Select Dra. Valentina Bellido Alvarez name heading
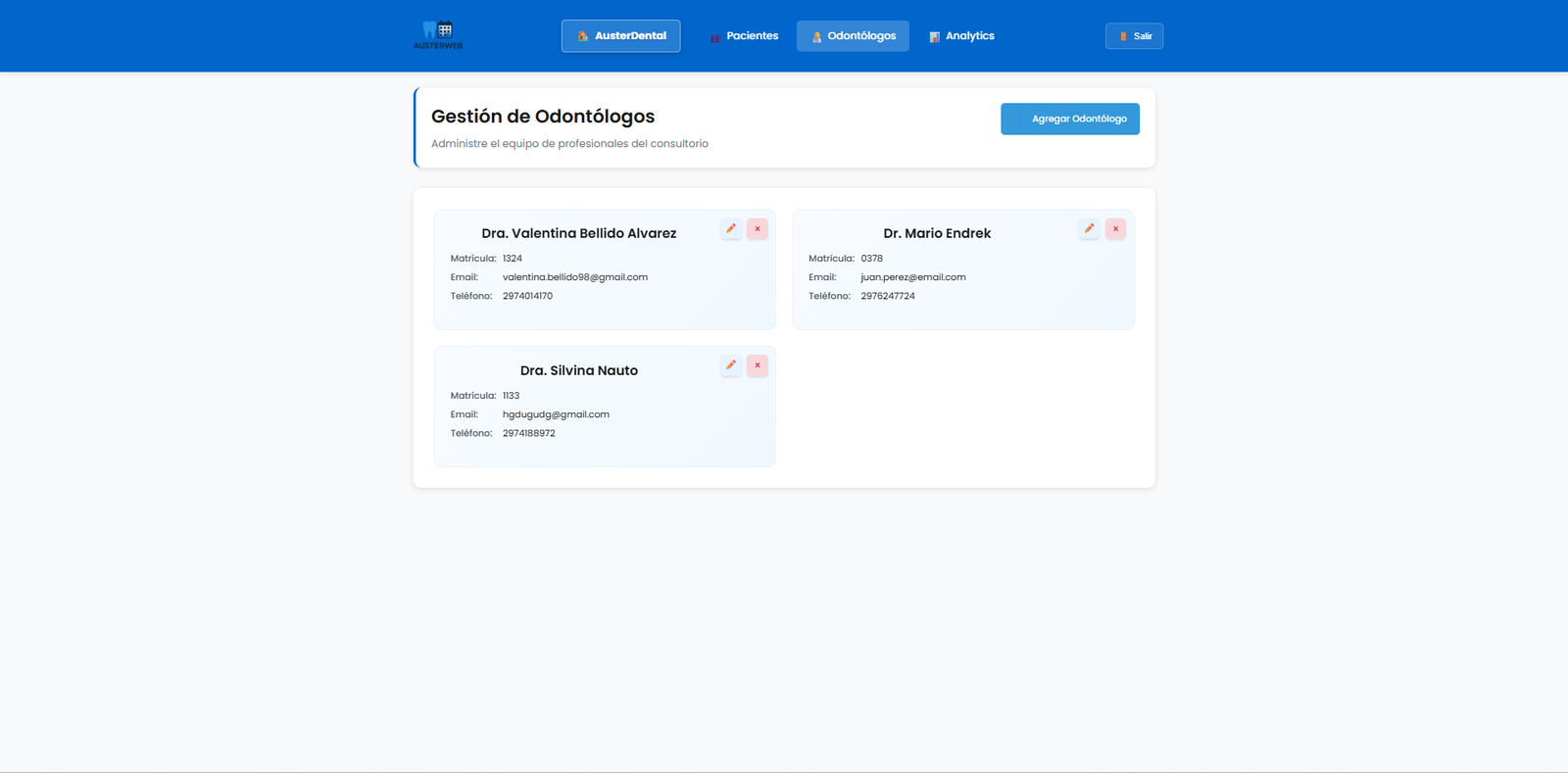 point(578,233)
